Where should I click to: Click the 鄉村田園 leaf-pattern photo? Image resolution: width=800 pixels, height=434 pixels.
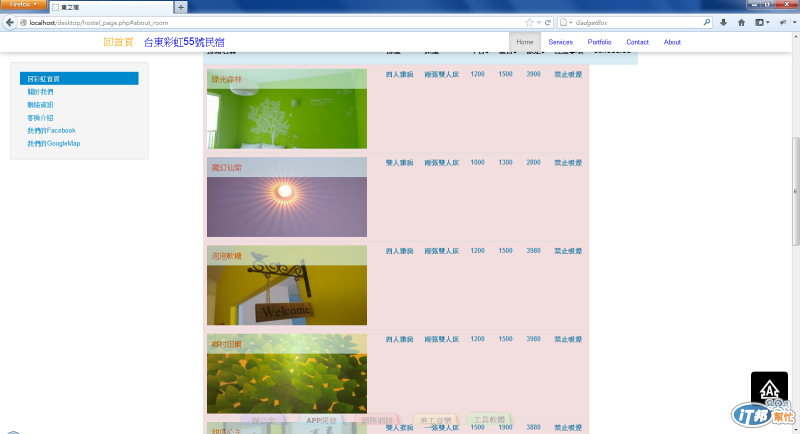287,373
